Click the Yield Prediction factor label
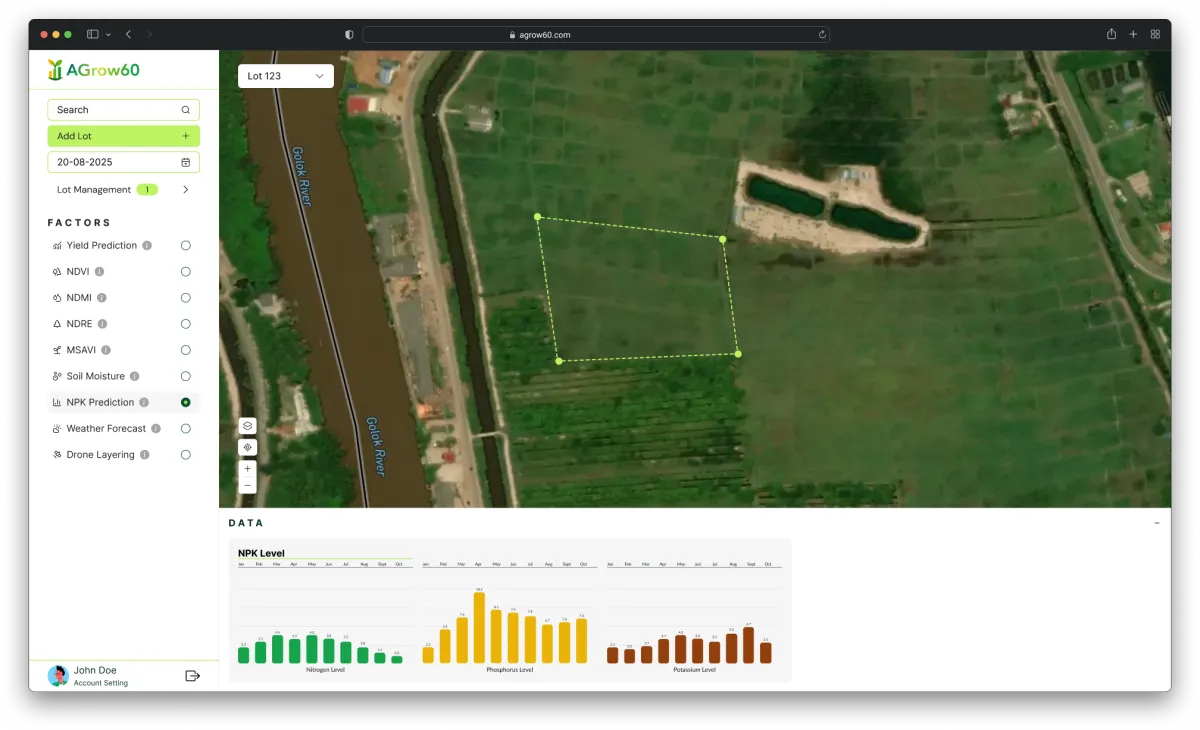 pos(102,245)
